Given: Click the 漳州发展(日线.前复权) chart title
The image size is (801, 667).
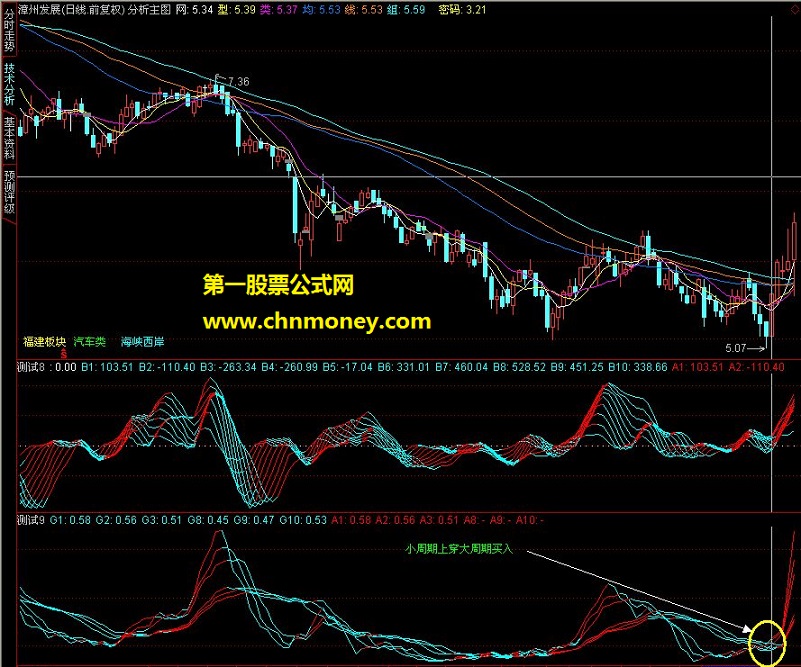Looking at the screenshot, I should pyautogui.click(x=72, y=9).
